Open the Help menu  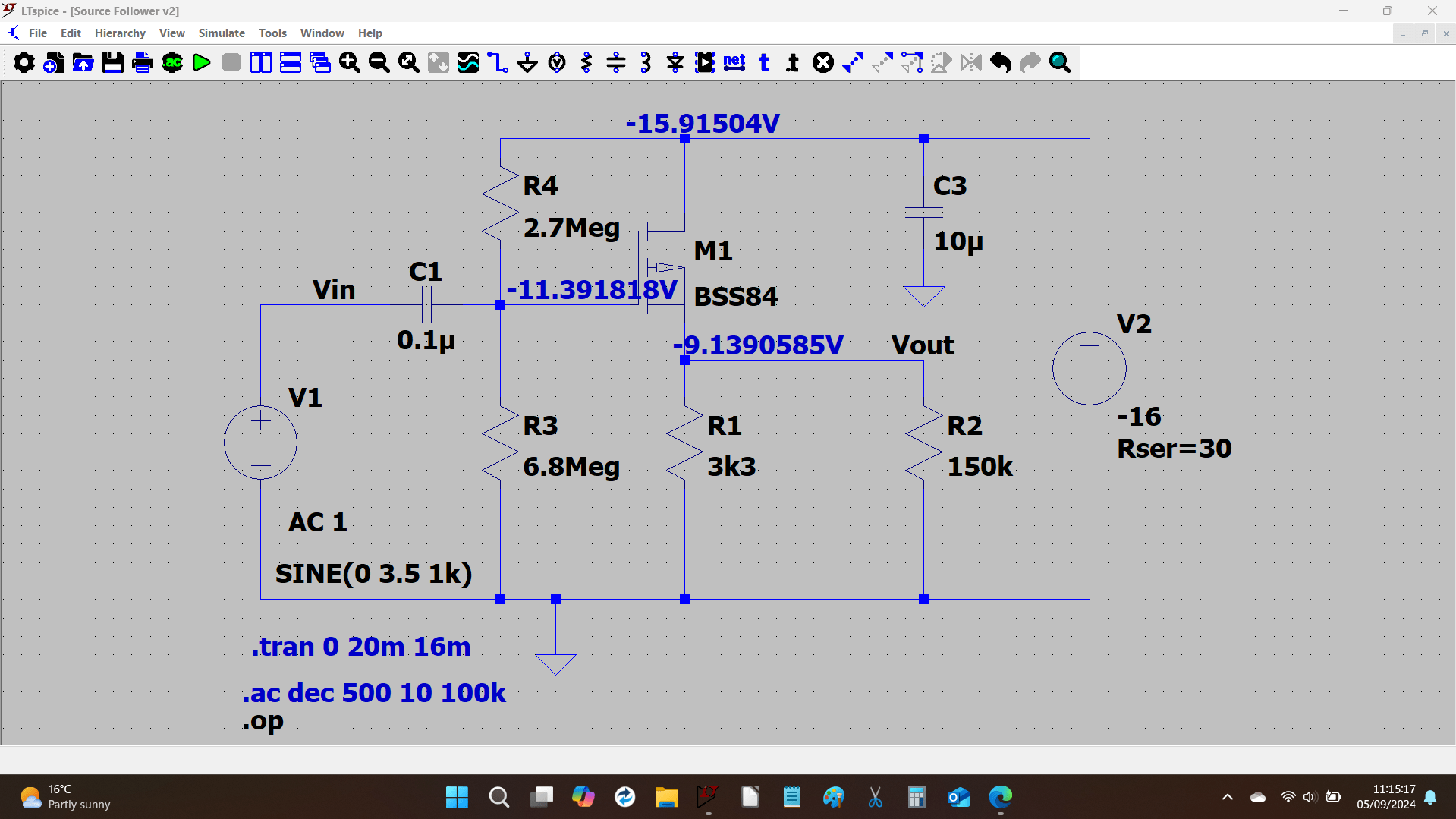[370, 33]
